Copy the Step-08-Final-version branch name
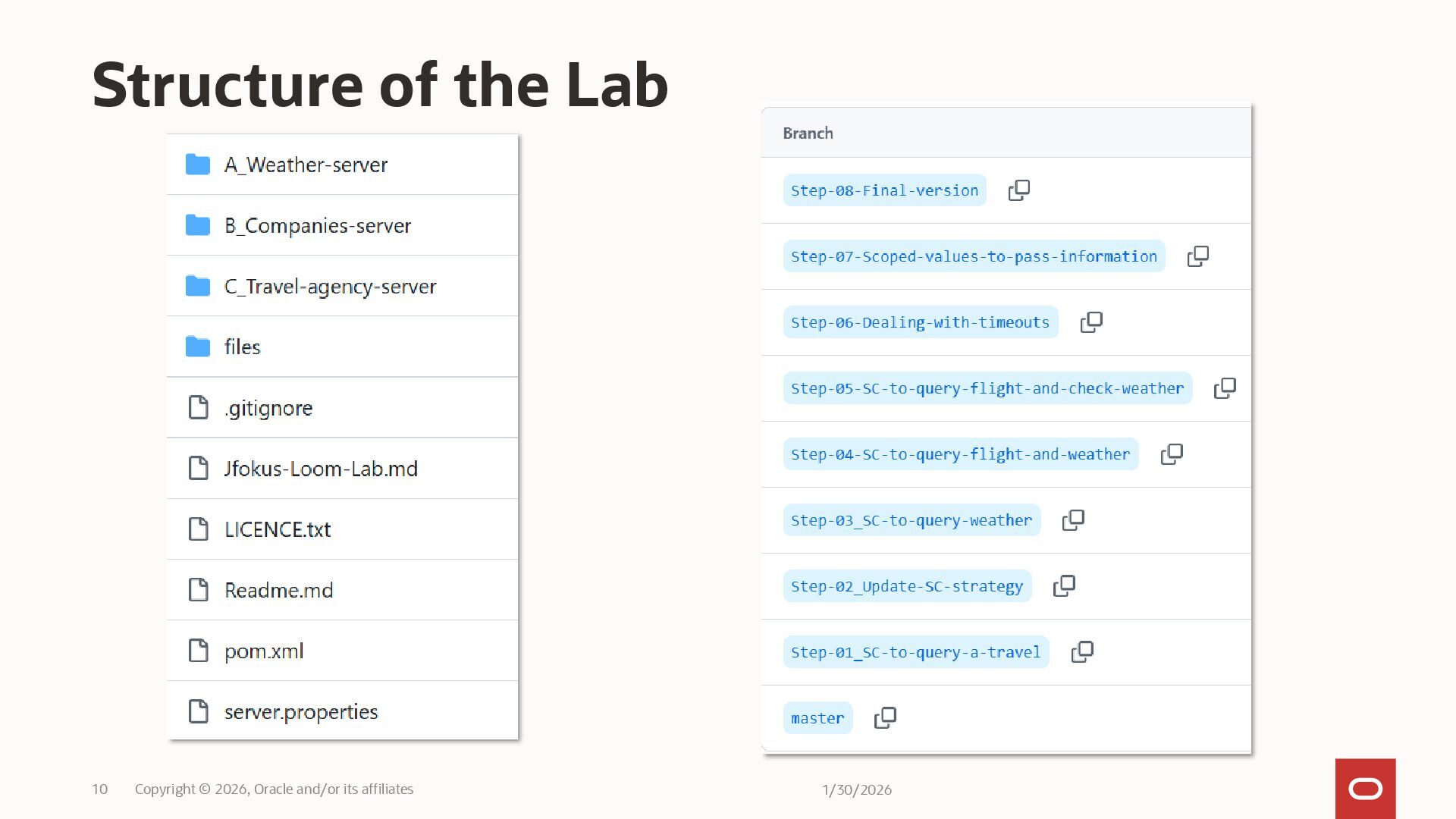This screenshot has height=819, width=1456. [x=1018, y=190]
